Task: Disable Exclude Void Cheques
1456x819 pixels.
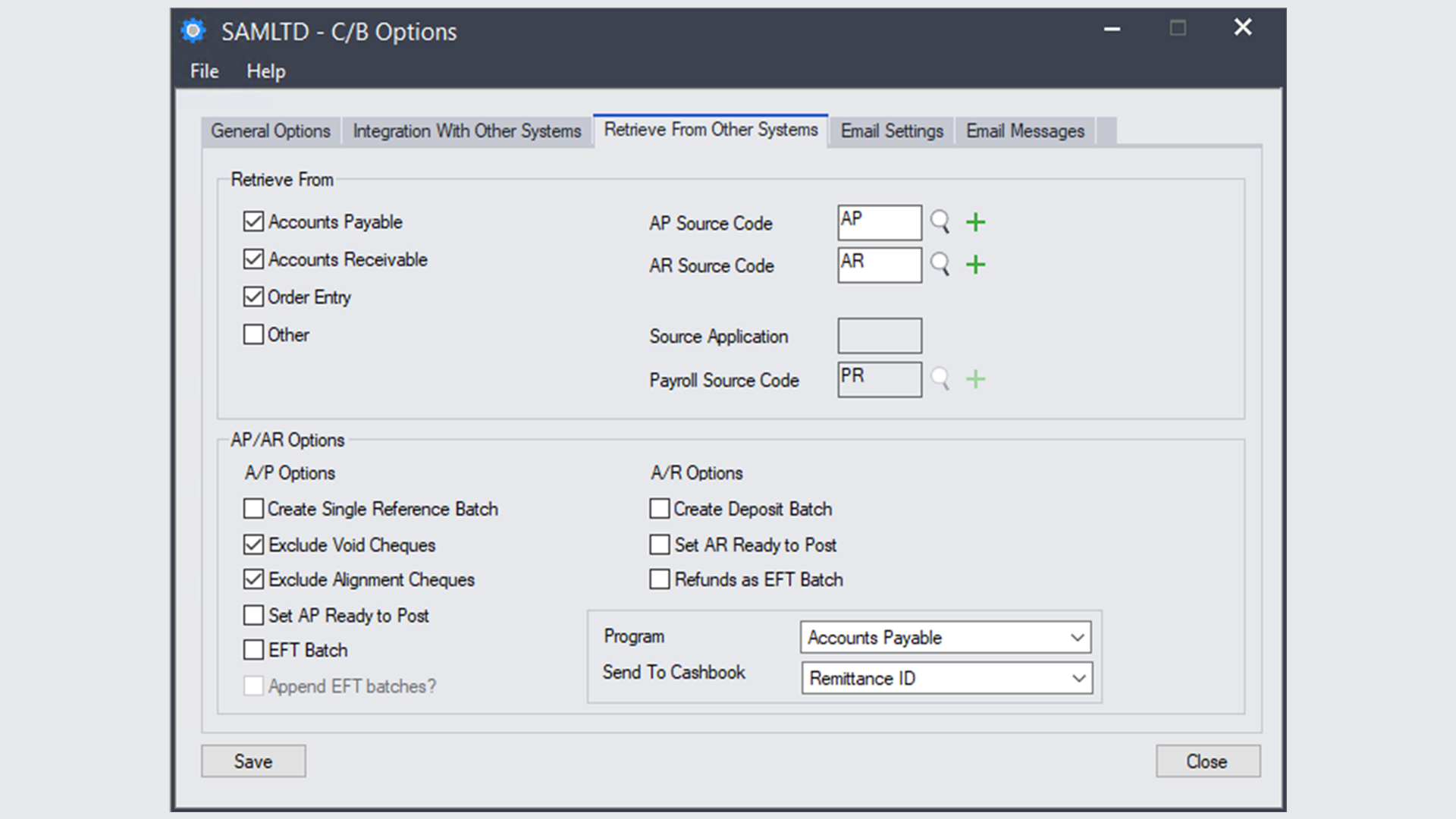Action: click(x=253, y=544)
